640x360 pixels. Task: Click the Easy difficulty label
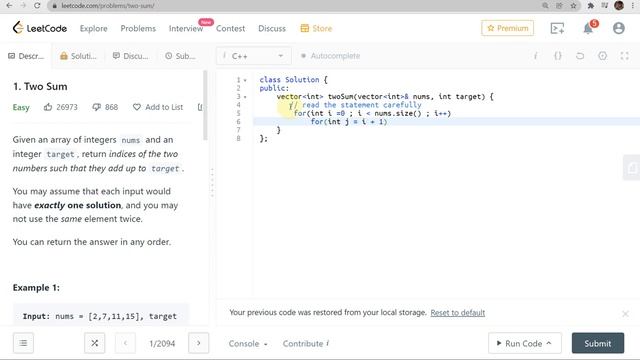21,107
